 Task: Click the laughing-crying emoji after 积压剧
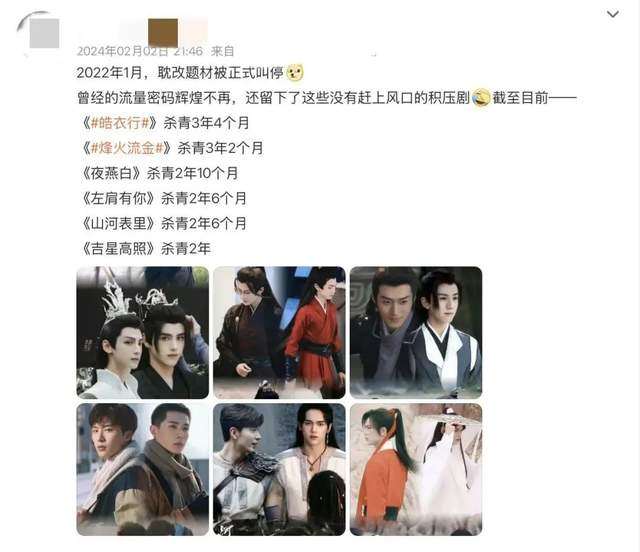pyautogui.click(x=481, y=98)
